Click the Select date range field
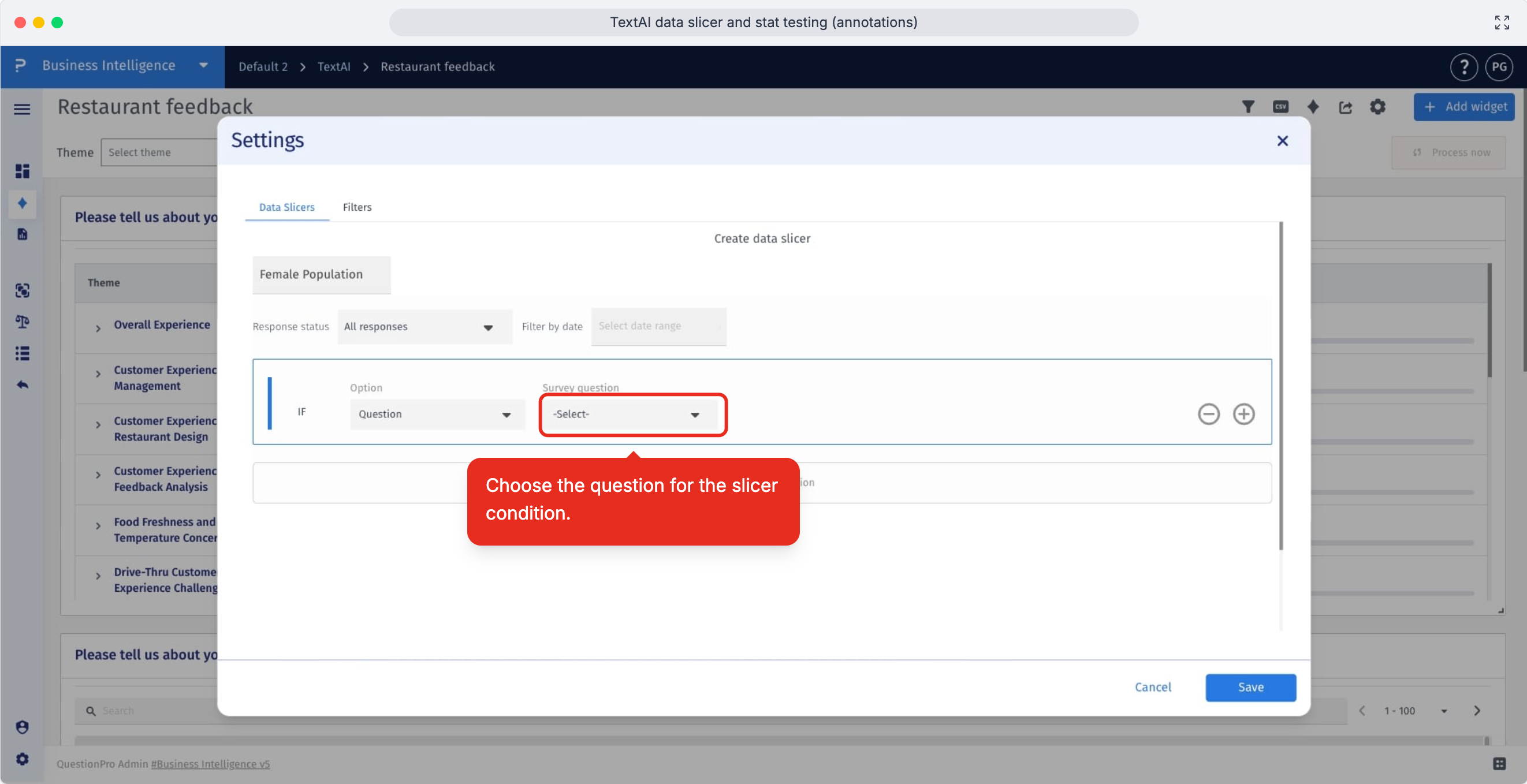The image size is (1527, 784). coord(658,326)
